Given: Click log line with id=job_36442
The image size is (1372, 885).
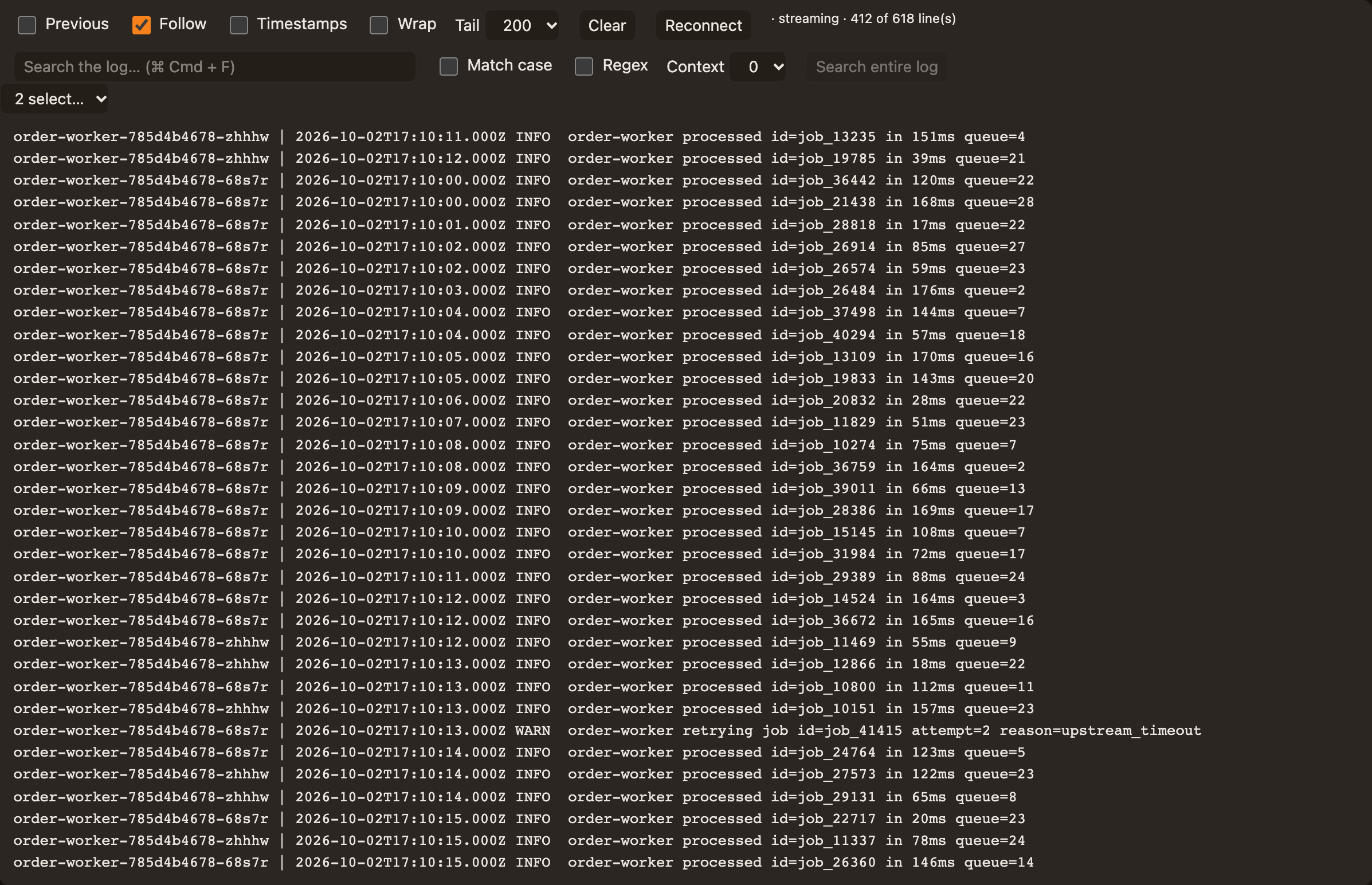Looking at the screenshot, I should (523, 181).
